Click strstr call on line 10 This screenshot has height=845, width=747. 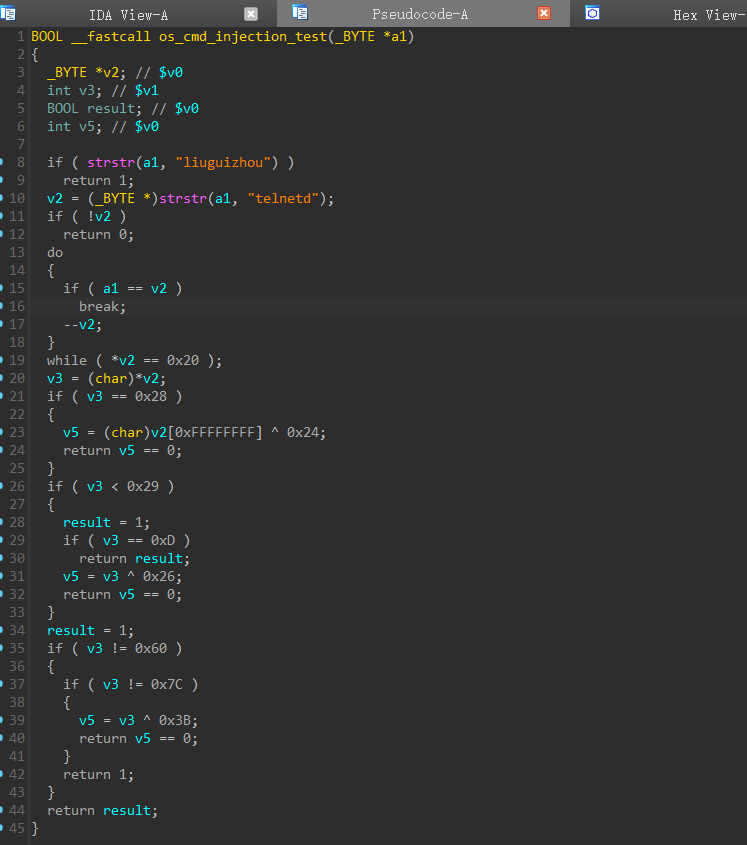point(183,198)
